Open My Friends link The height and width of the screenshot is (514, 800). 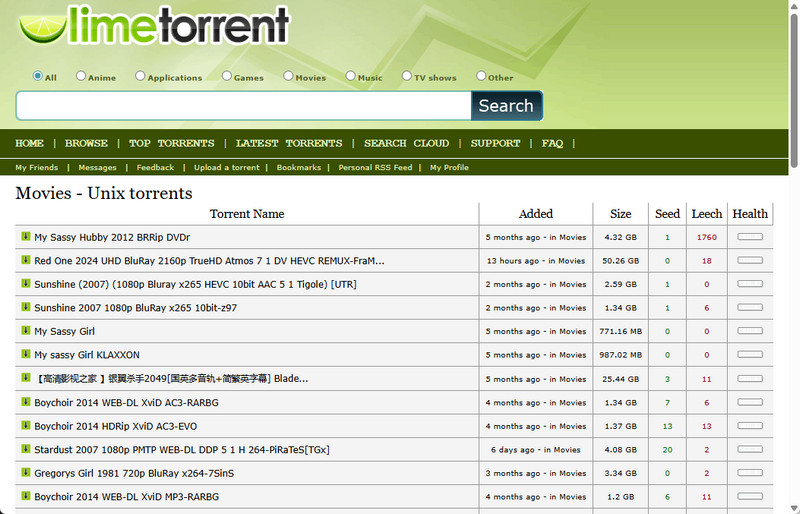click(x=37, y=167)
